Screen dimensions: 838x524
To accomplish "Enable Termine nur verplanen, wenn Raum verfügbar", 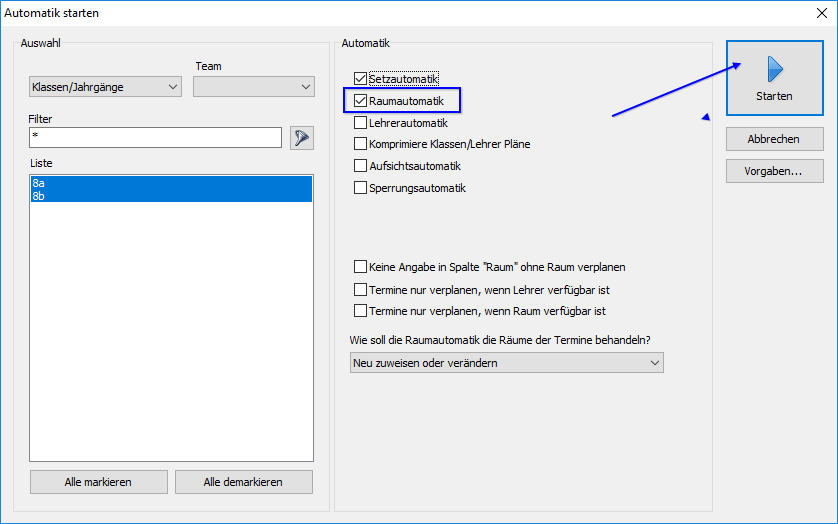I will (x=360, y=311).
